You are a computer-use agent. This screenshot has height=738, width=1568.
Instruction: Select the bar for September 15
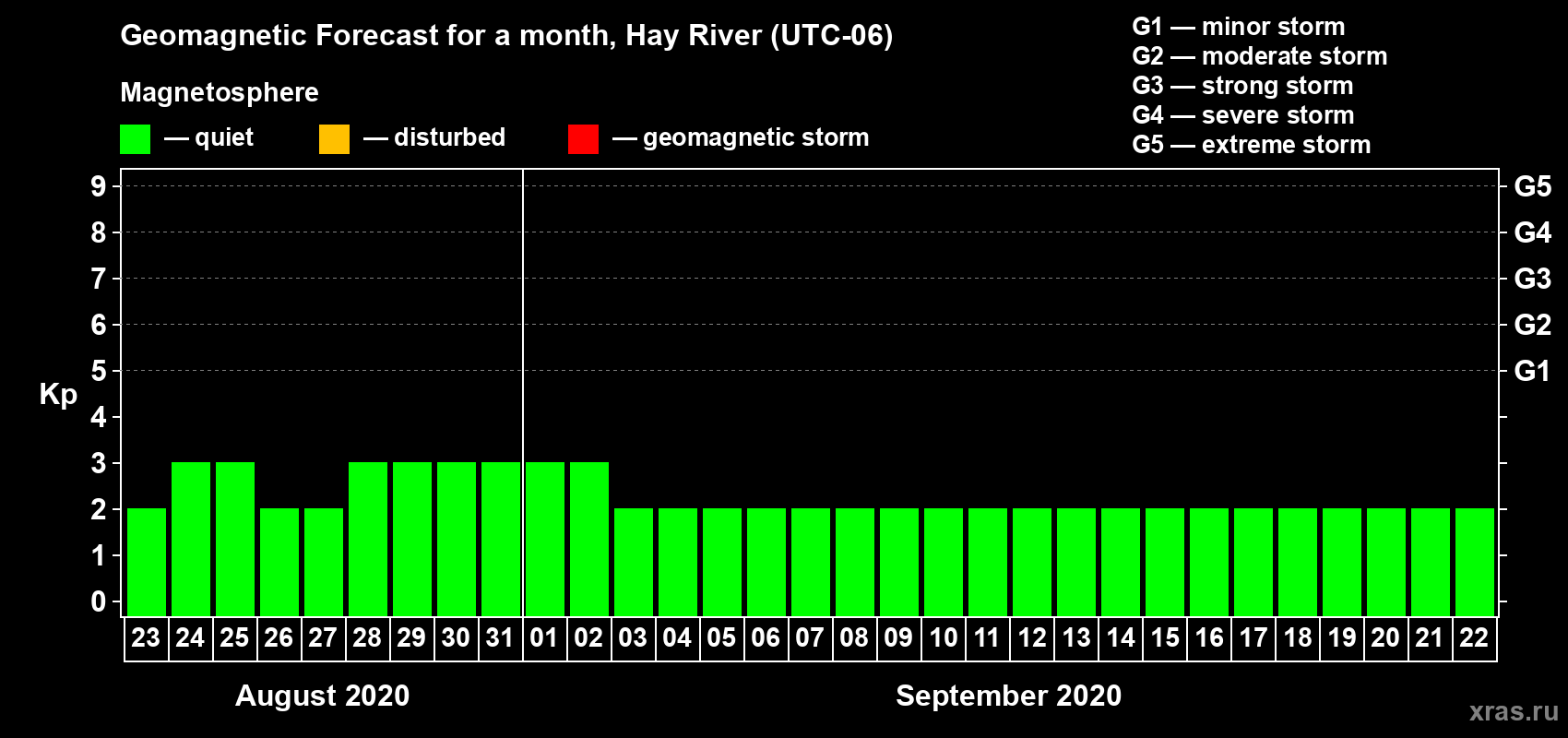tap(1165, 562)
